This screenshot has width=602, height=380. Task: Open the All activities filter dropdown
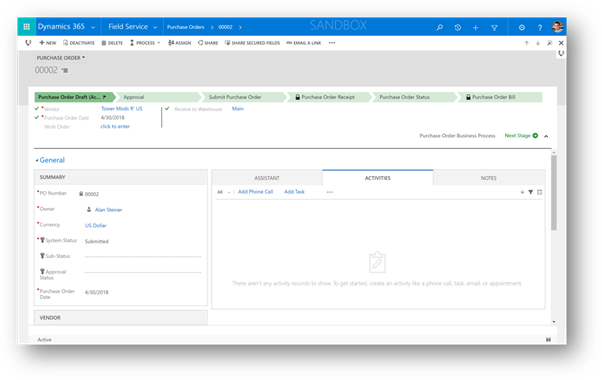[x=223, y=192]
